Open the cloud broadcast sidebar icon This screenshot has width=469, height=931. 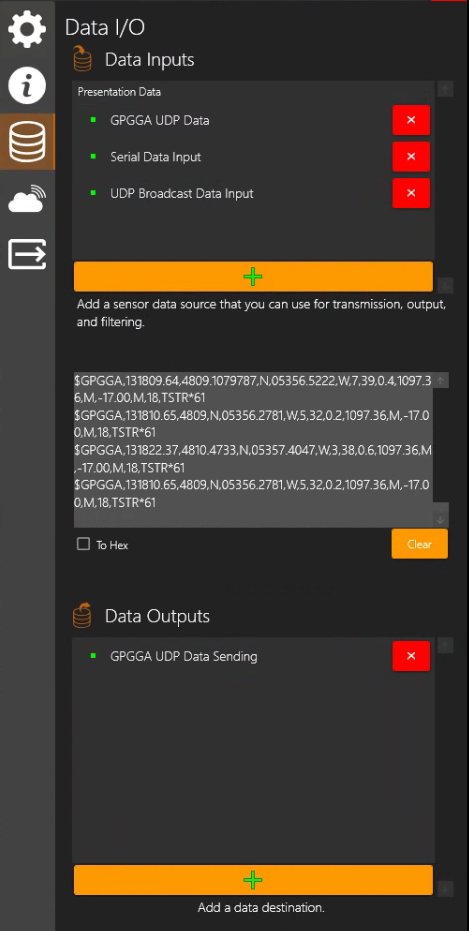point(27,198)
